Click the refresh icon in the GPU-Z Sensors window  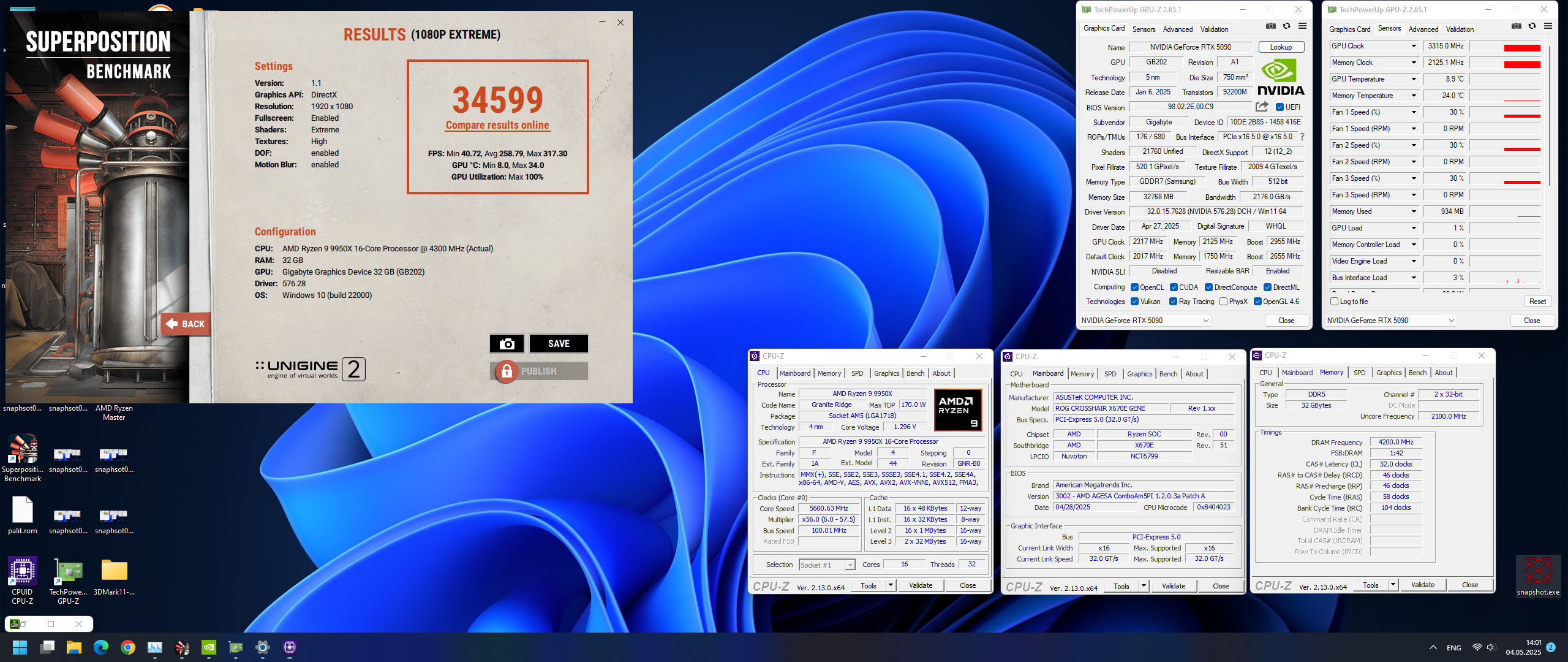(1532, 26)
